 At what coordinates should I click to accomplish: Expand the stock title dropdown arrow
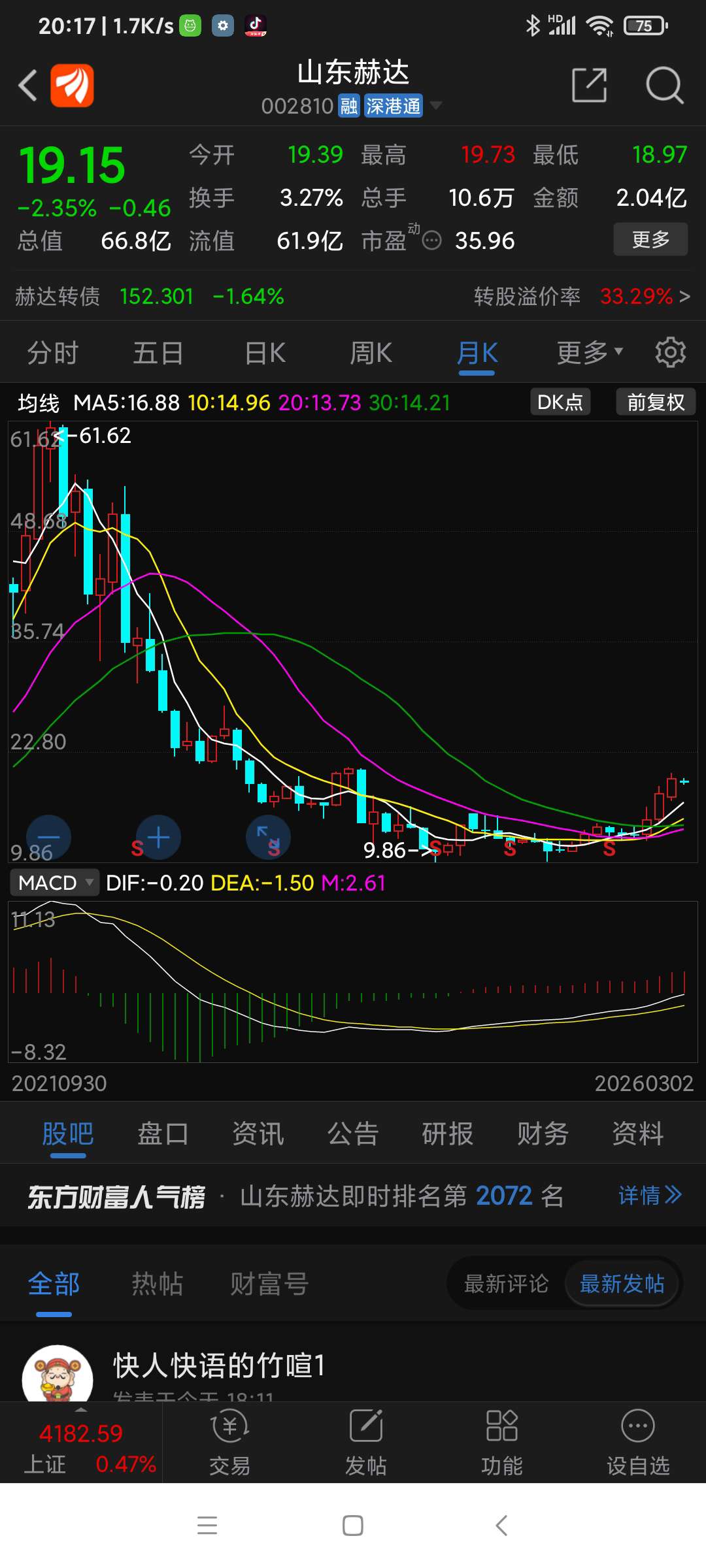[x=435, y=105]
